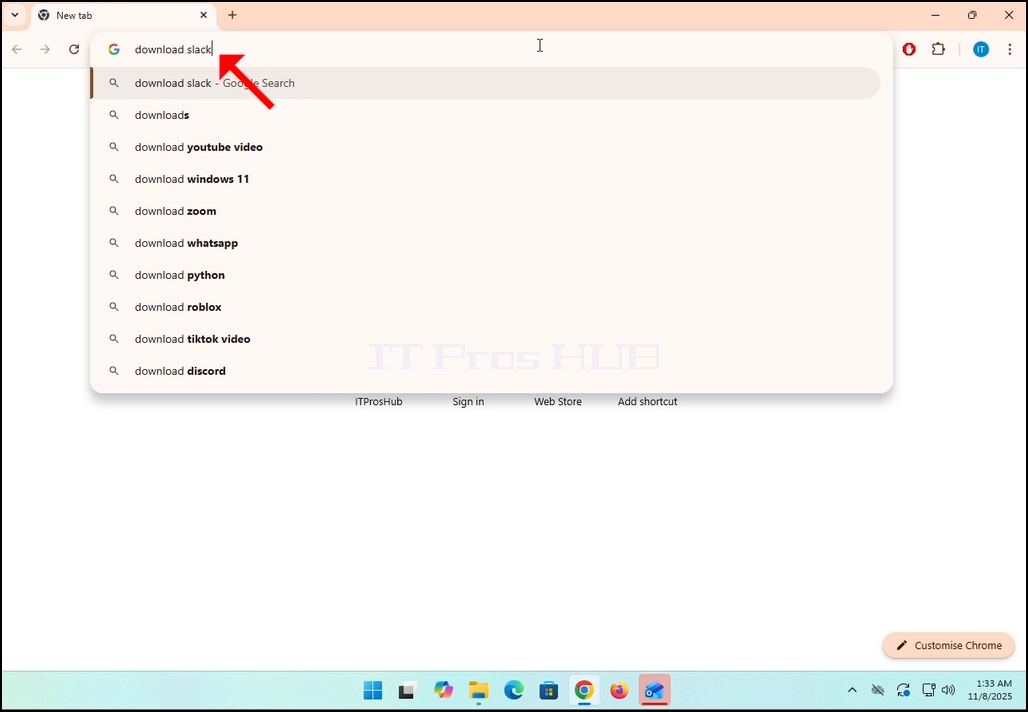This screenshot has height=712, width=1028.
Task: Go forward using the forward arrow
Action: [45, 49]
